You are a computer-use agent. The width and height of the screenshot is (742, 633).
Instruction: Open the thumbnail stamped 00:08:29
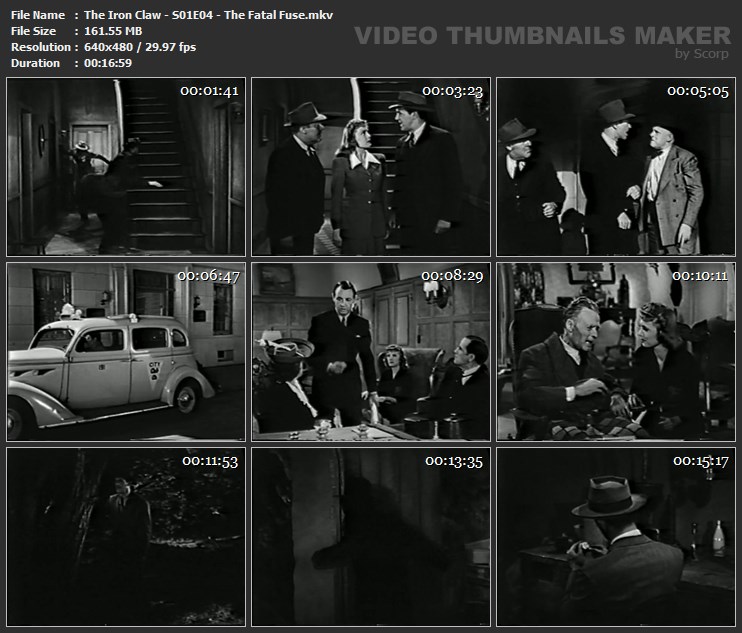pyautogui.click(x=371, y=352)
